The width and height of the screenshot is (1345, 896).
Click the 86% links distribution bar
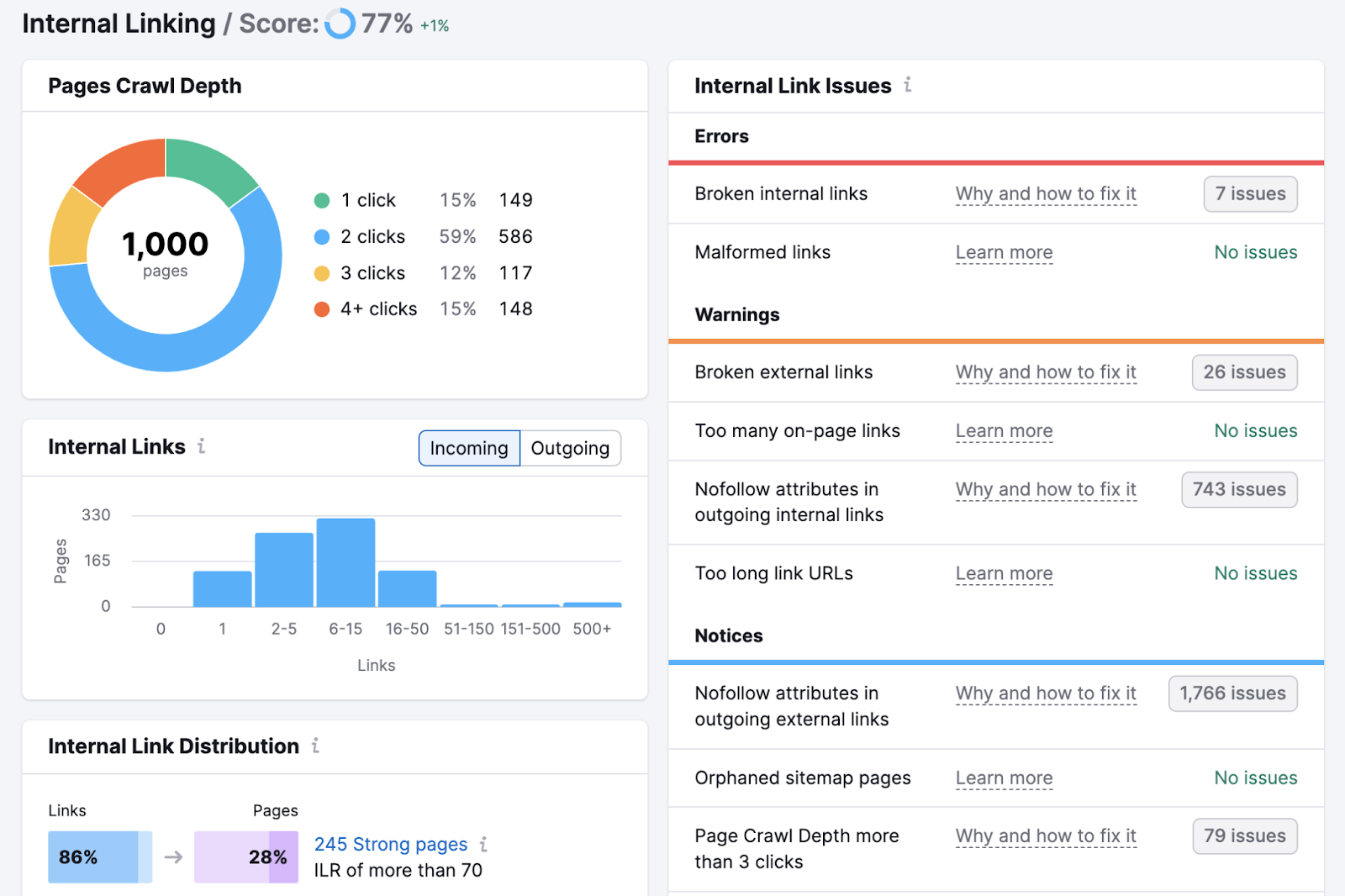99,856
